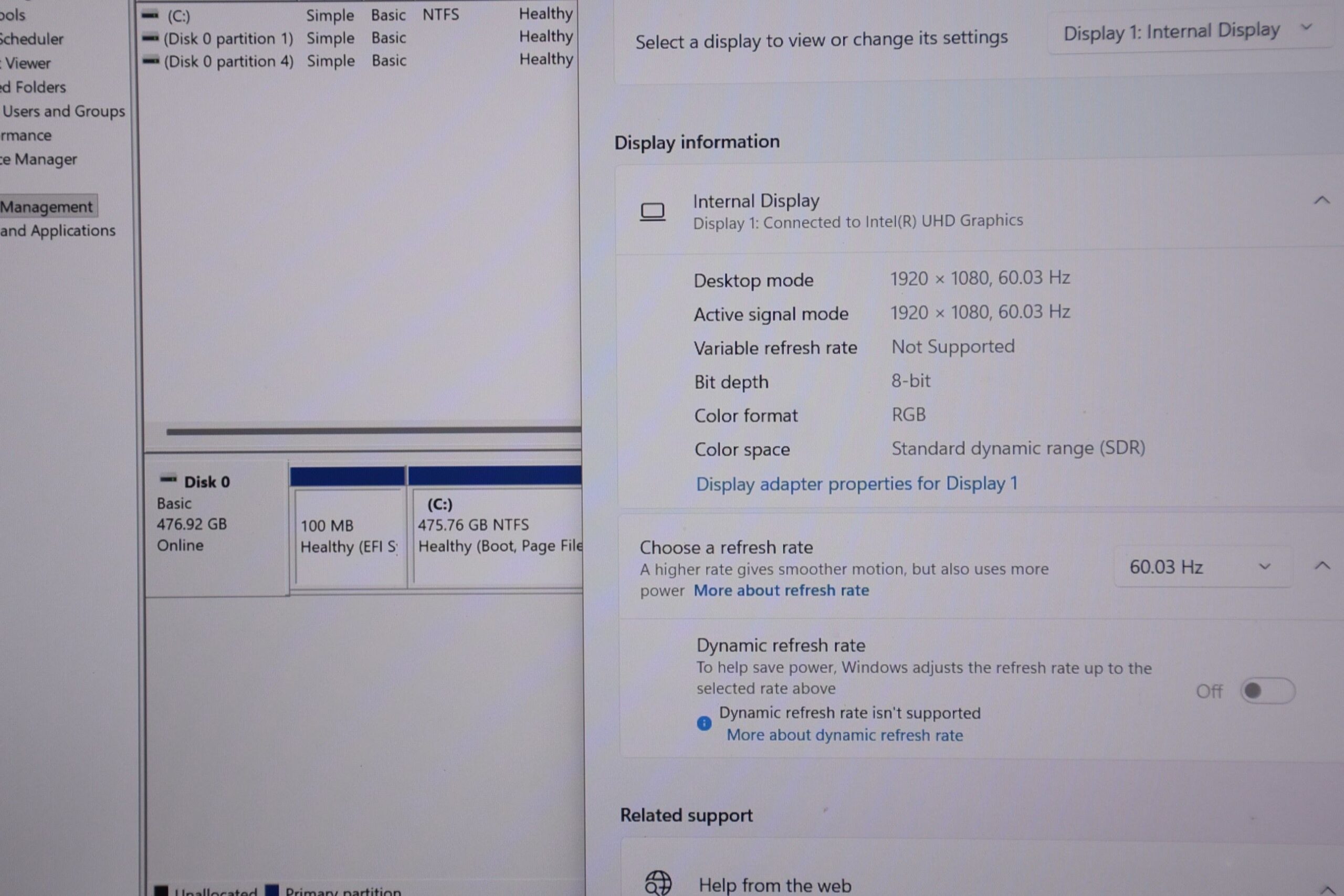The image size is (1344, 896).
Task: Click the blue info icon near Dynamic refresh rate
Action: click(x=704, y=723)
